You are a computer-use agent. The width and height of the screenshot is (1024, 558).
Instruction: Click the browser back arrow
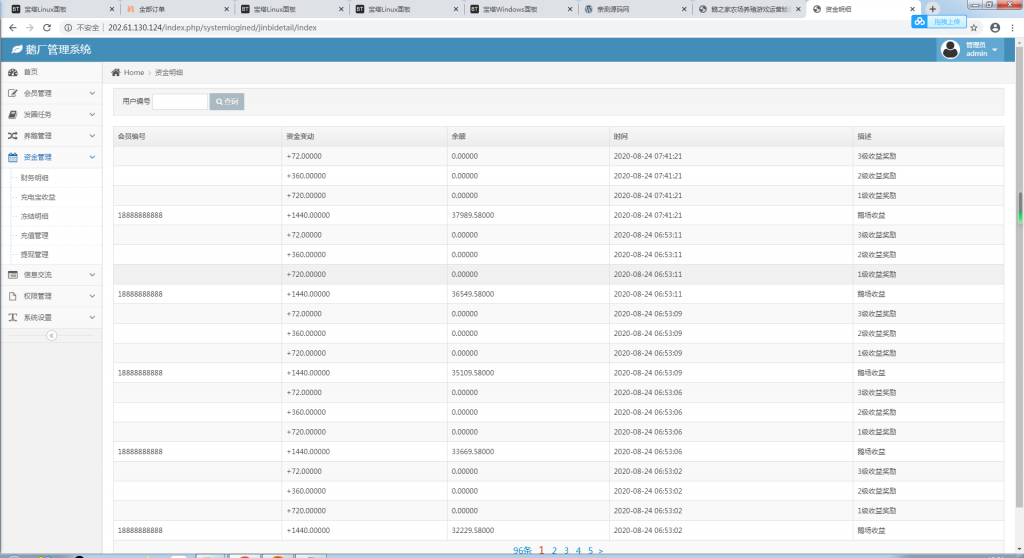point(10,28)
